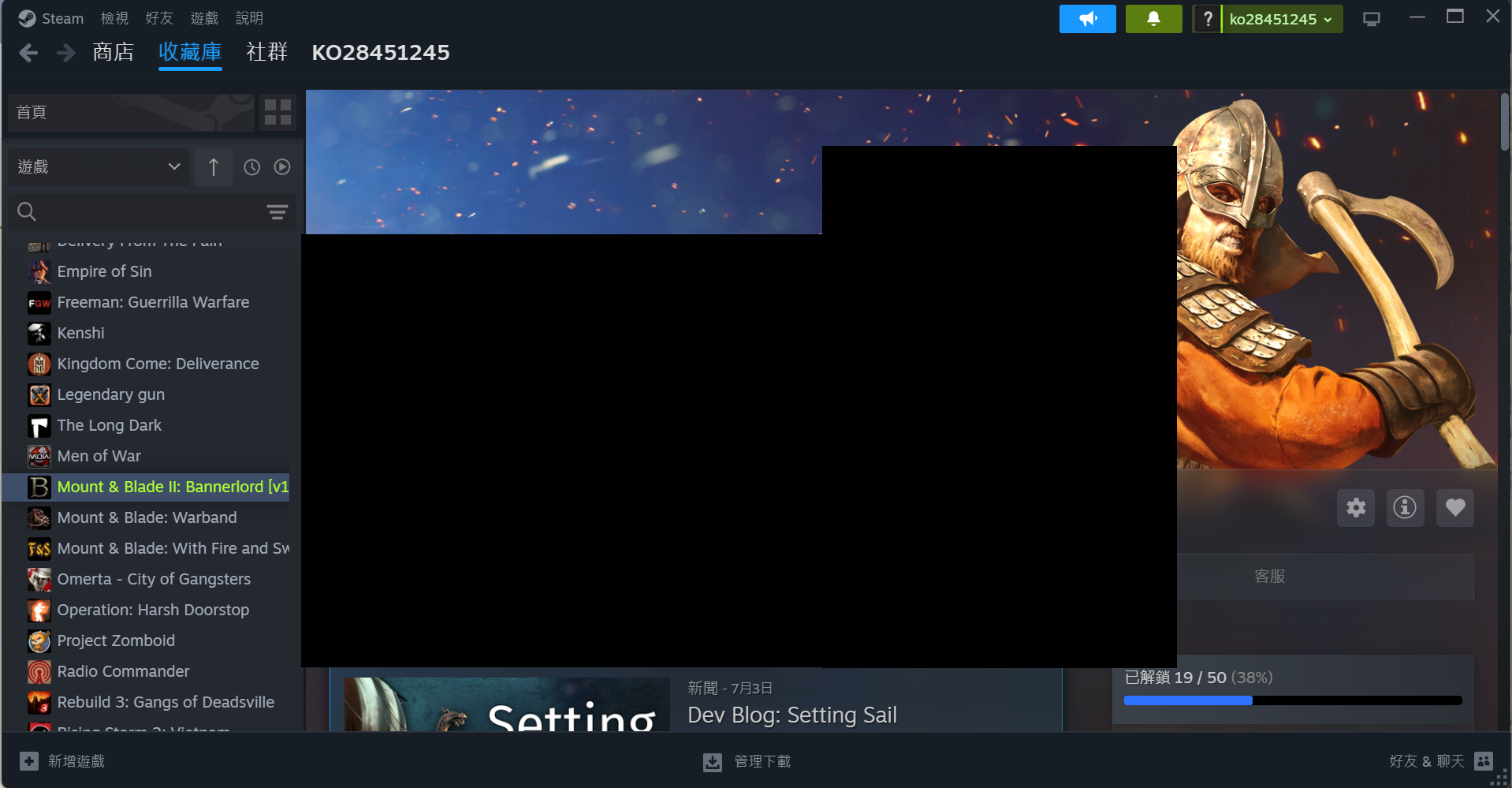Switch to the 收藏庫 tab

click(190, 52)
